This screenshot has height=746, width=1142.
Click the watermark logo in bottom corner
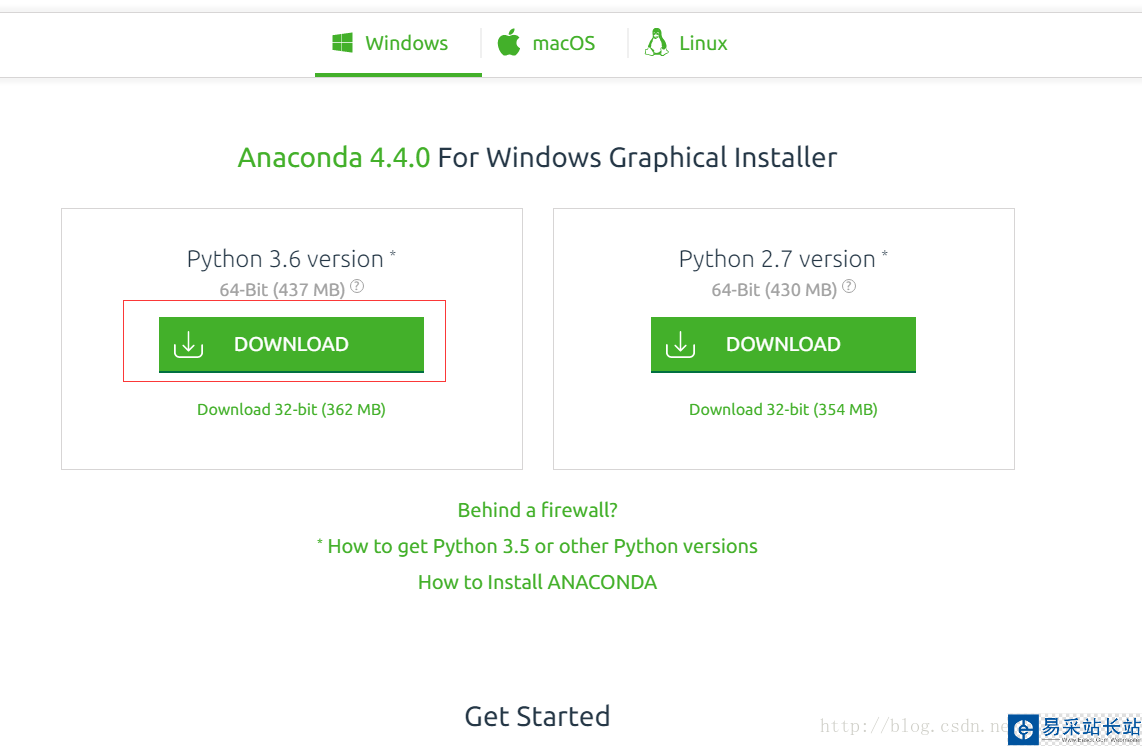(1022, 729)
